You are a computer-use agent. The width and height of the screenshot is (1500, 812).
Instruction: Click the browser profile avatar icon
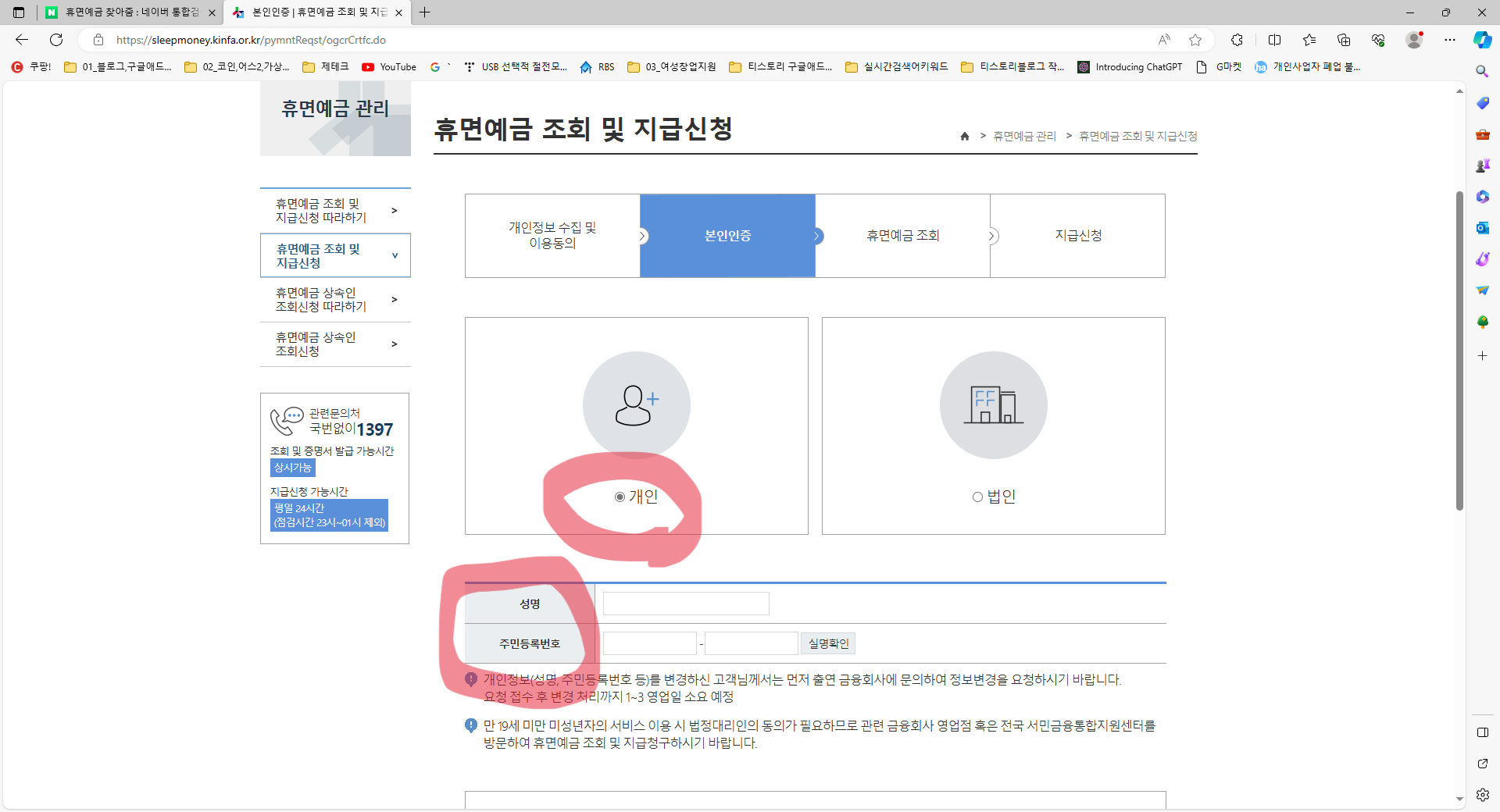pyautogui.click(x=1414, y=40)
